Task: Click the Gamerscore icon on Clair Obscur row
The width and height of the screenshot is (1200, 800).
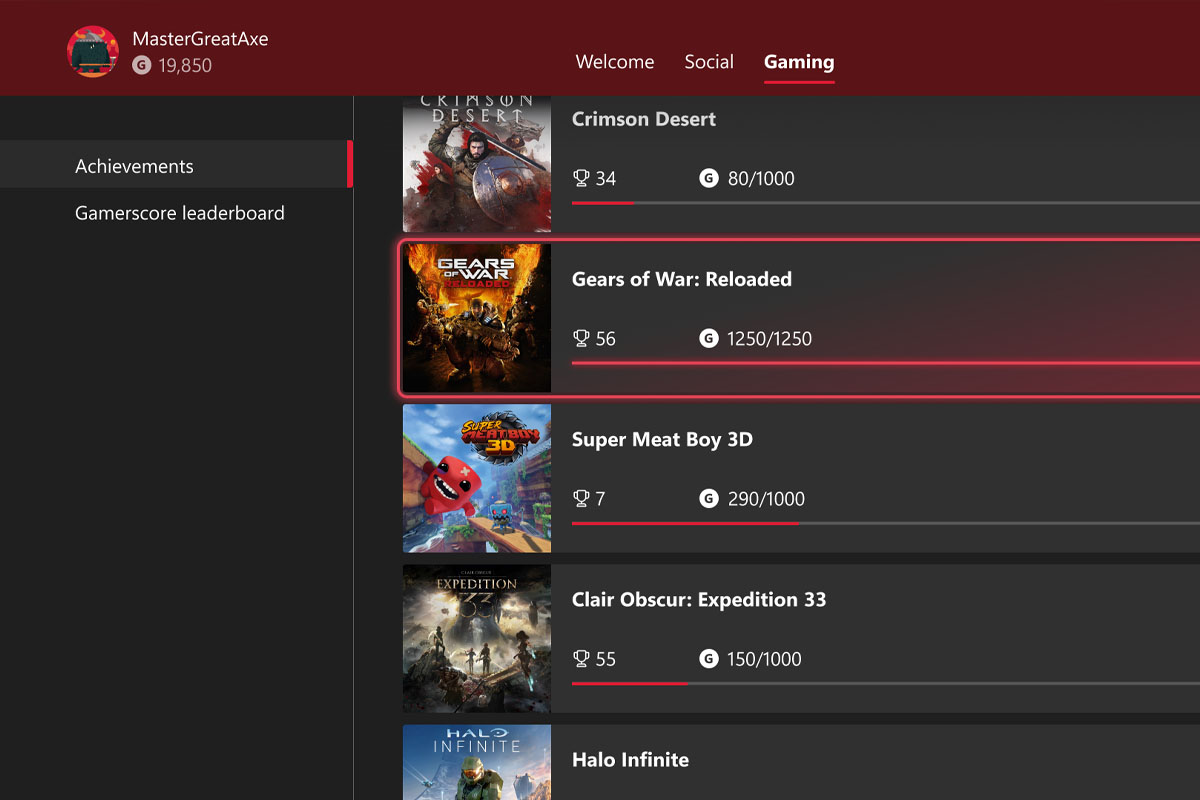Action: (x=708, y=658)
